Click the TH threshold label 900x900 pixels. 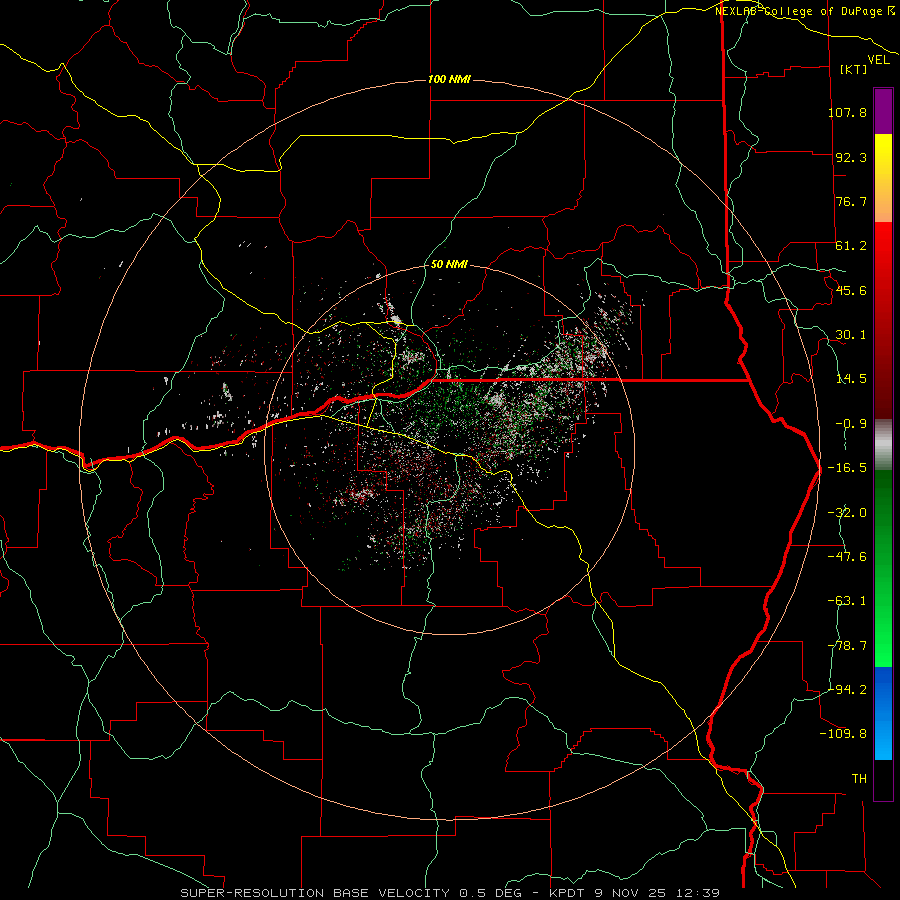coord(859,779)
